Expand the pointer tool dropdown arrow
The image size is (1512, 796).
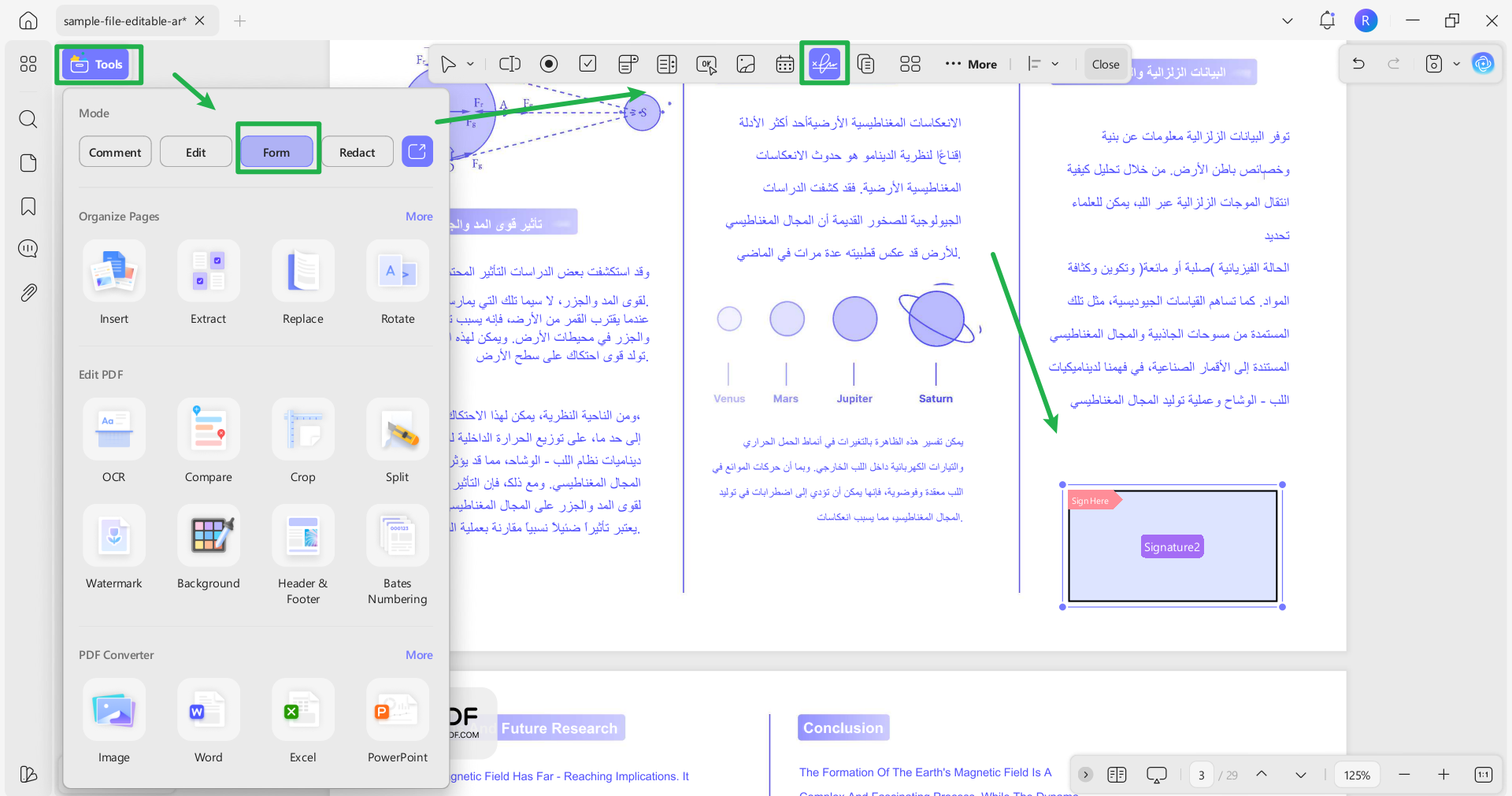470,64
